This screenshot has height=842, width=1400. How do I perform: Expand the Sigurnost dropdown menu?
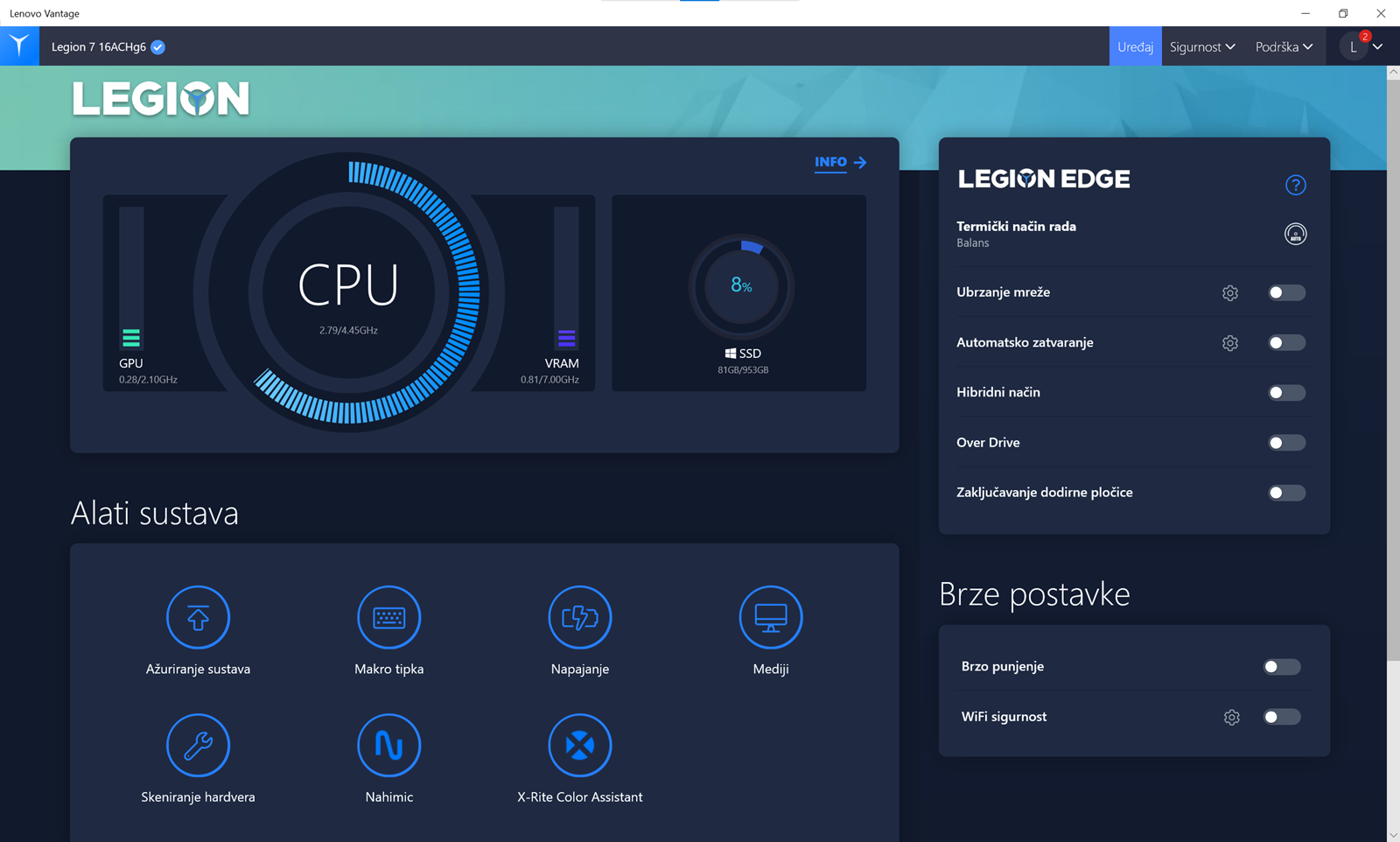(x=1202, y=46)
